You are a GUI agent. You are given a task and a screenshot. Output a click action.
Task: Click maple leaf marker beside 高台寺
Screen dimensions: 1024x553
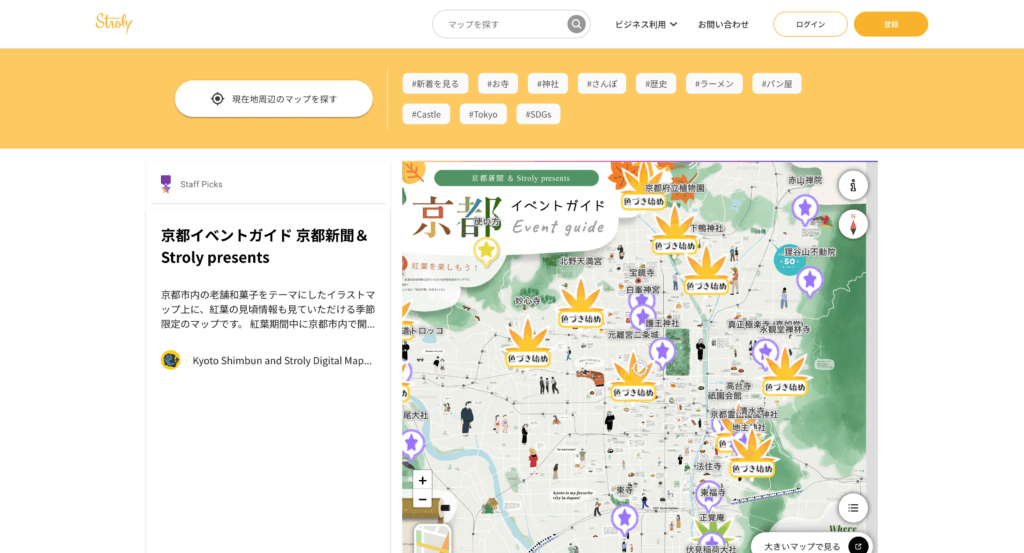784,372
